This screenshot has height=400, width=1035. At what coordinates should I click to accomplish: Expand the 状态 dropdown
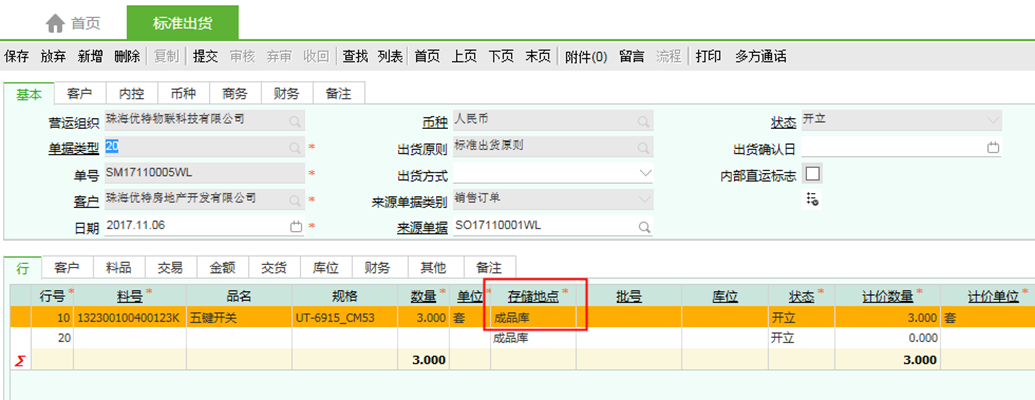point(992,121)
